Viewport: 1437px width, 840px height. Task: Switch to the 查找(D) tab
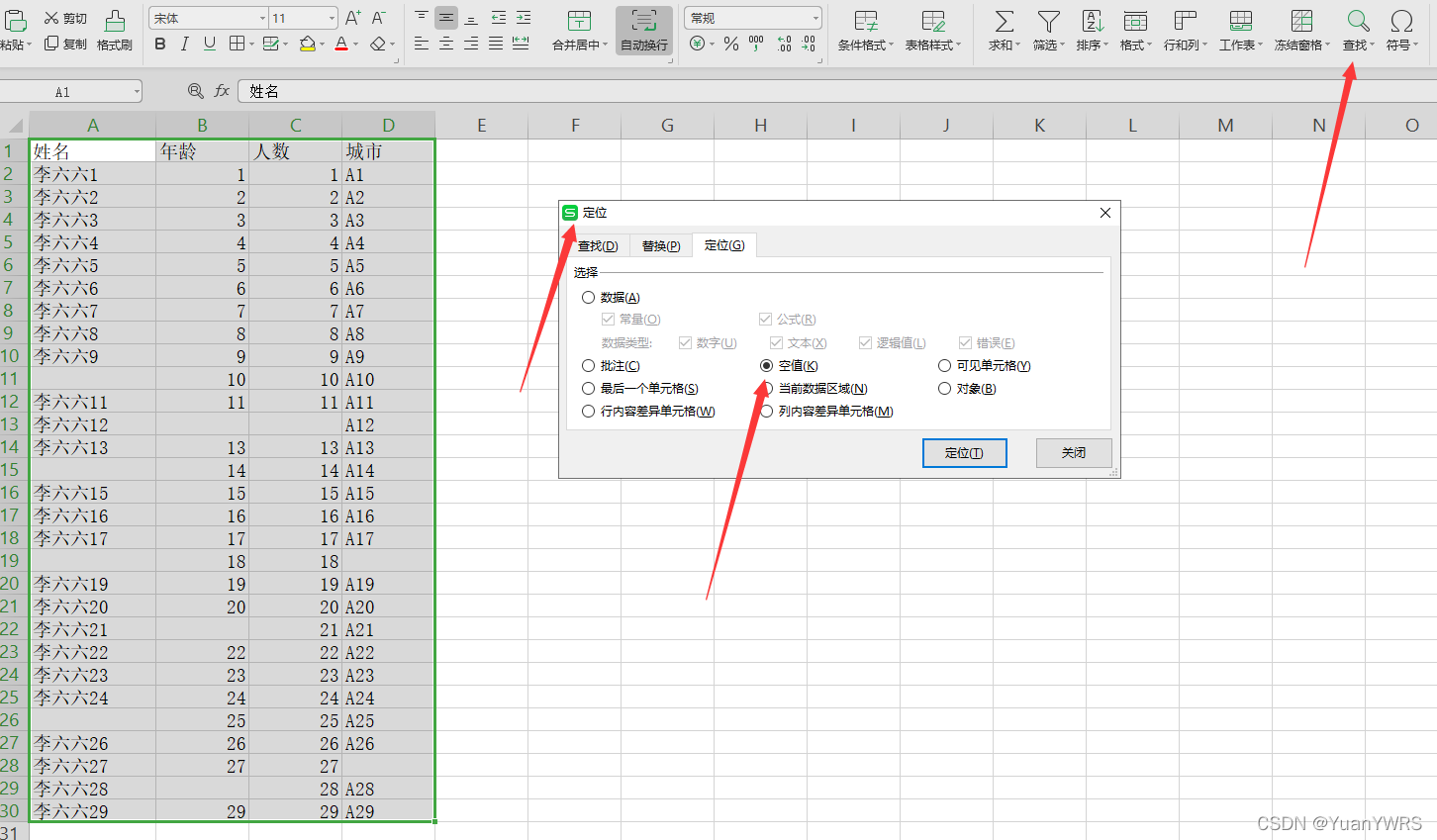tap(597, 245)
